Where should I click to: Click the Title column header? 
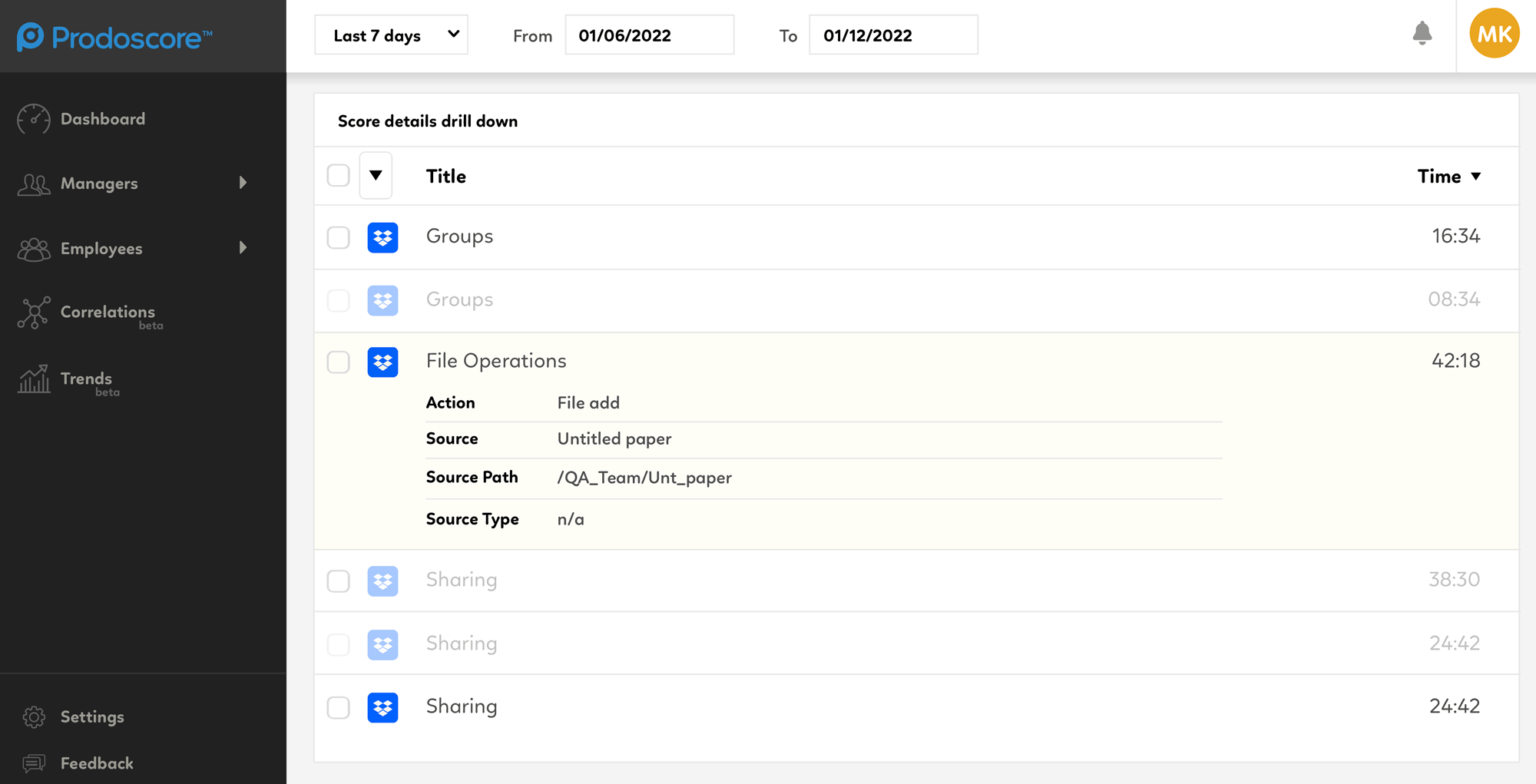pyautogui.click(x=446, y=177)
